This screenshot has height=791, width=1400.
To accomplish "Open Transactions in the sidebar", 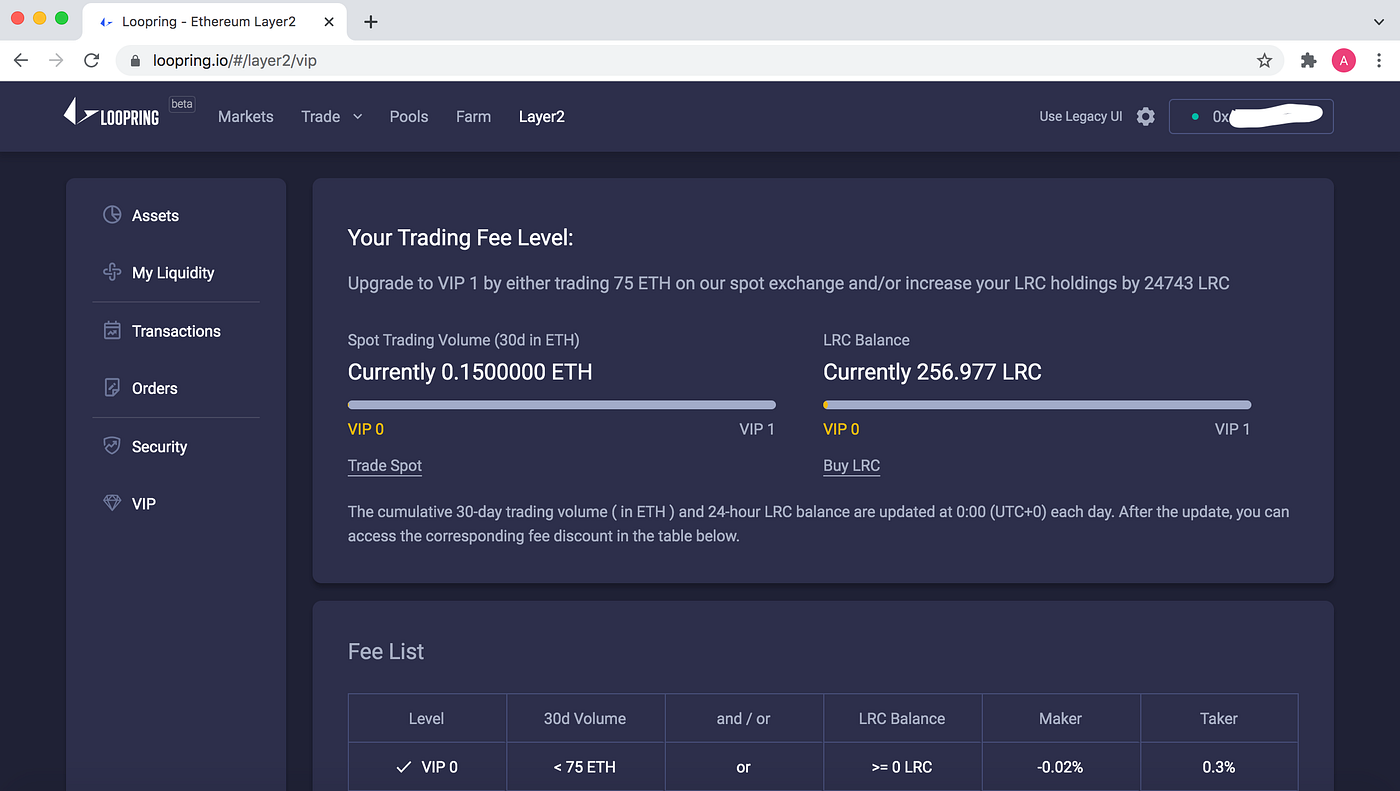I will [x=176, y=330].
